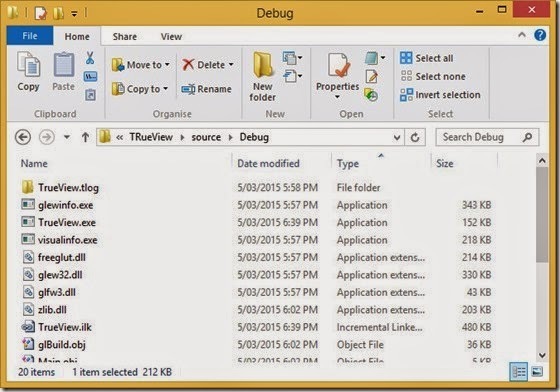The image size is (560, 392).
Task: Sort by the Type column header
Action: [x=381, y=164]
